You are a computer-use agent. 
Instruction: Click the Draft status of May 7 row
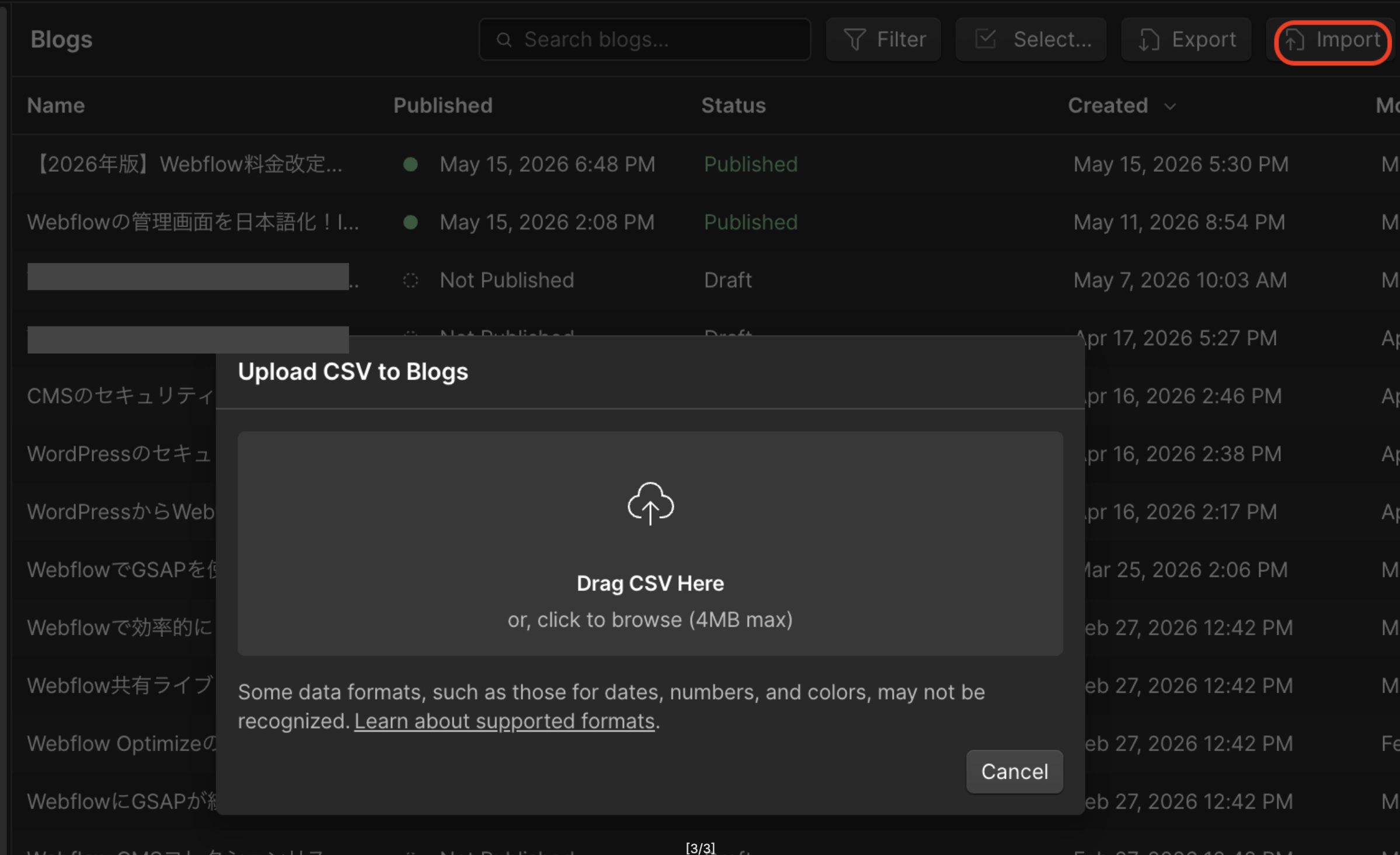pos(728,280)
